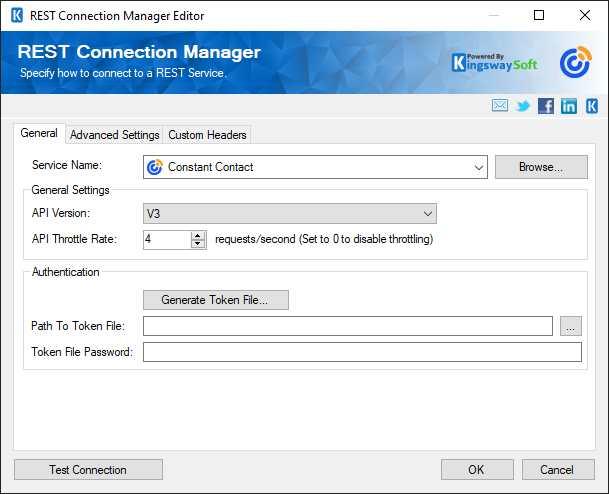
Task: Click the KingswaySoft K icon in social row
Action: click(x=592, y=106)
